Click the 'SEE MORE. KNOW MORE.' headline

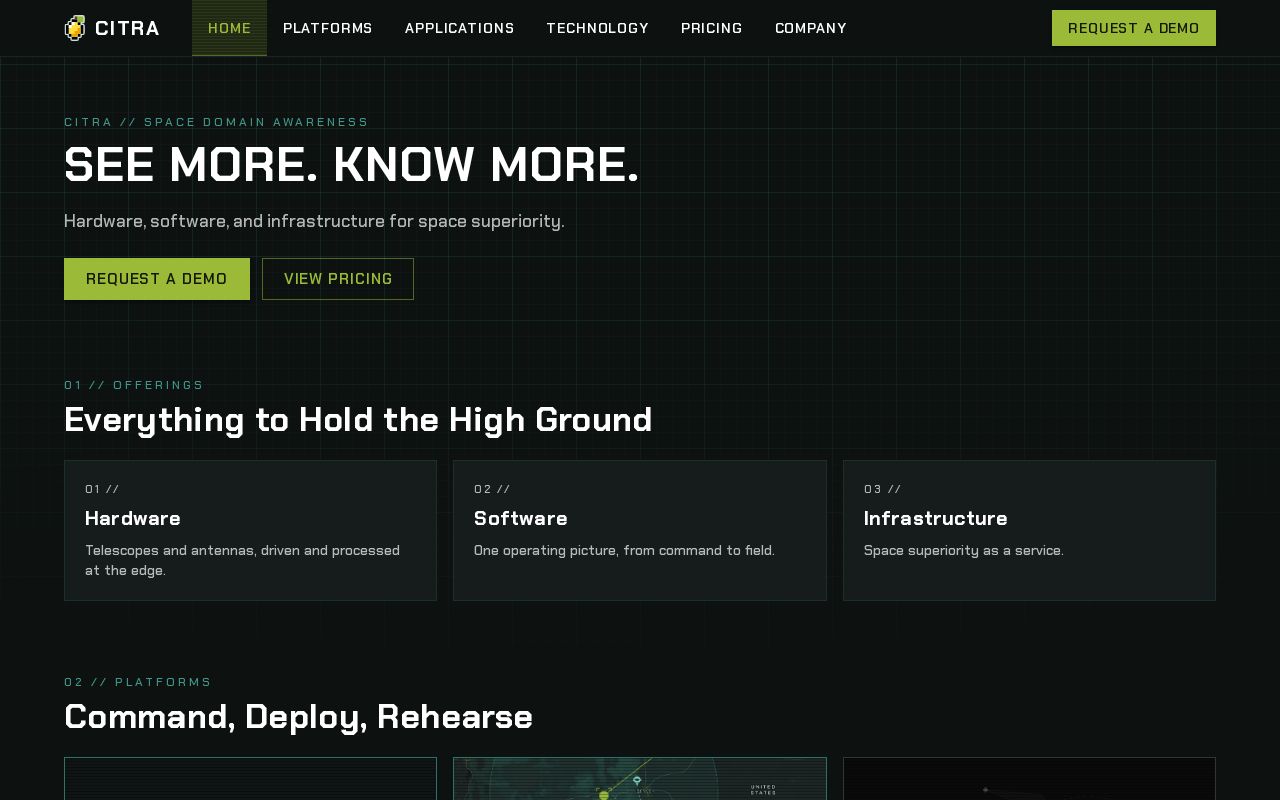click(351, 165)
